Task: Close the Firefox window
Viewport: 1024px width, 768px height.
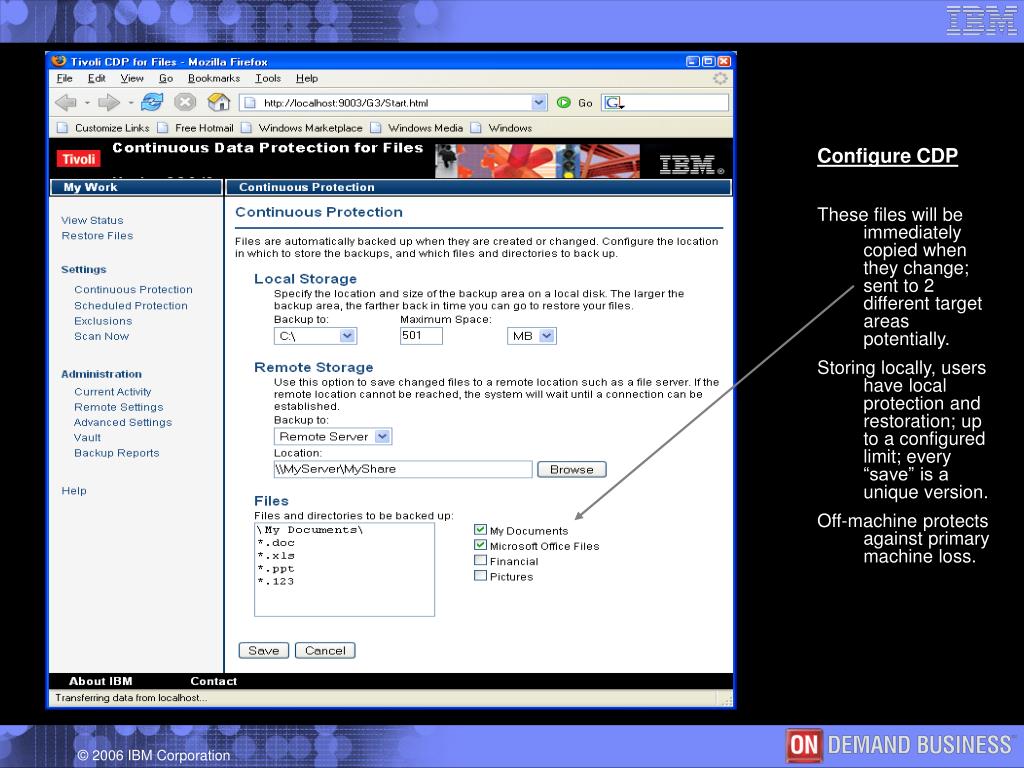Action: pos(724,61)
